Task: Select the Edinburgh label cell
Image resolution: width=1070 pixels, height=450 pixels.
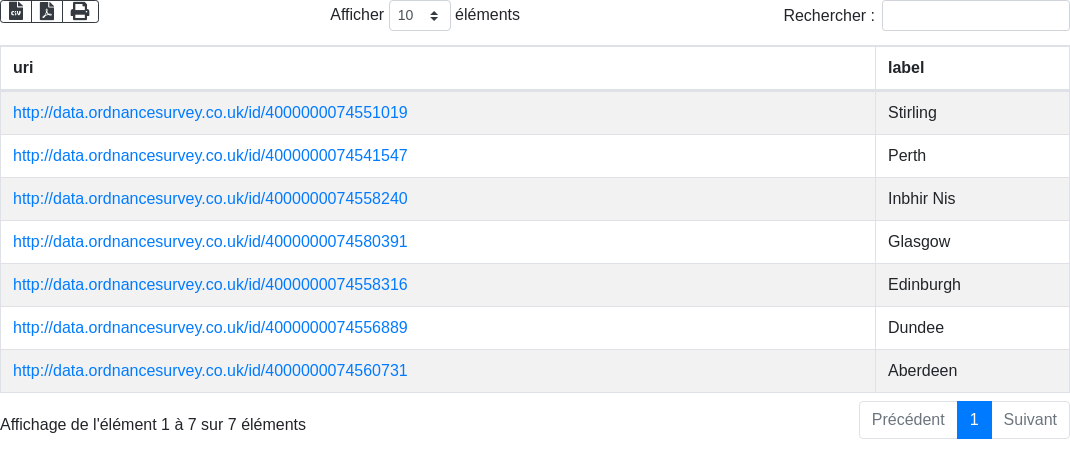Action: (x=972, y=285)
